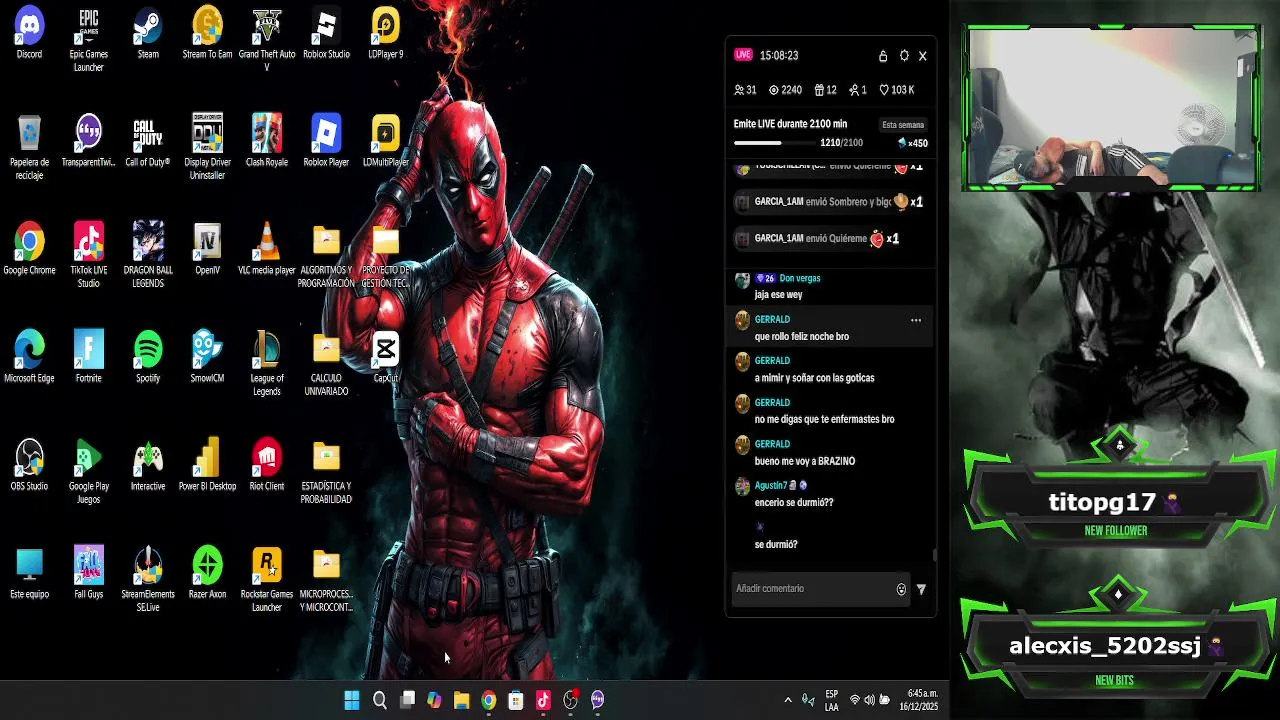Open the ESP LAA language switcher

[x=832, y=700]
